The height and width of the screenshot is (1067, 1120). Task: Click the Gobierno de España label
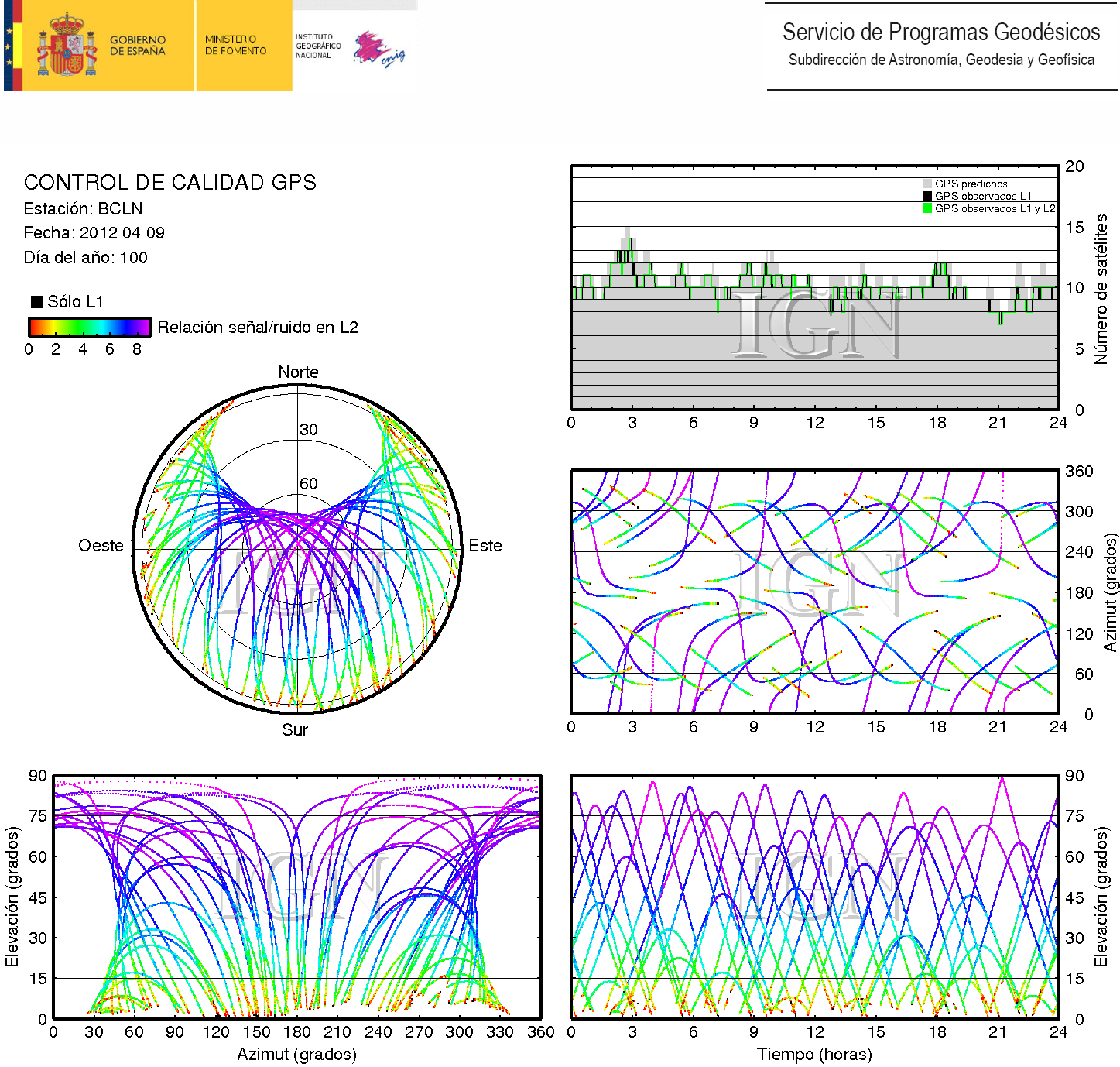click(x=138, y=46)
